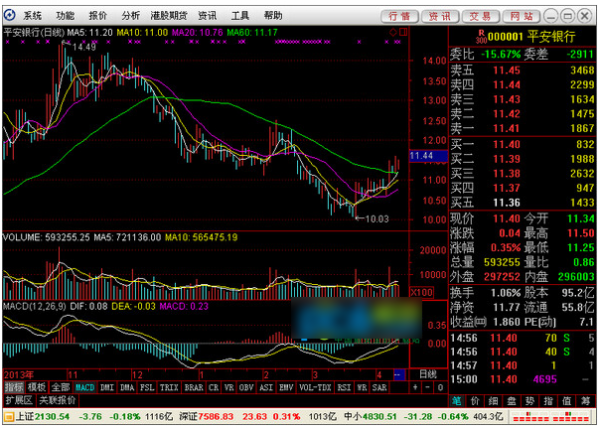600x428 pixels.
Task: Click the application logo icon beside 系统
Action: (9, 15)
